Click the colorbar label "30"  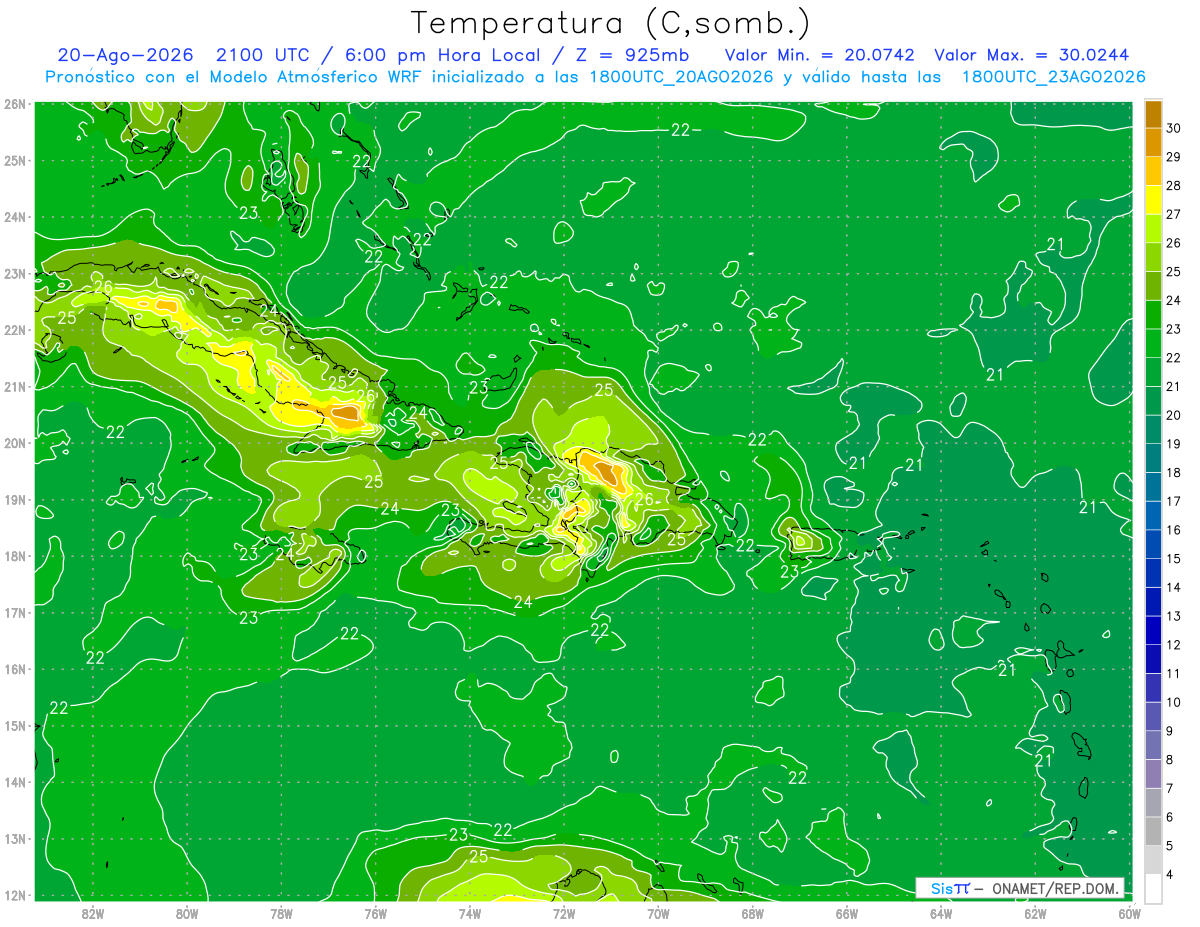click(1173, 128)
